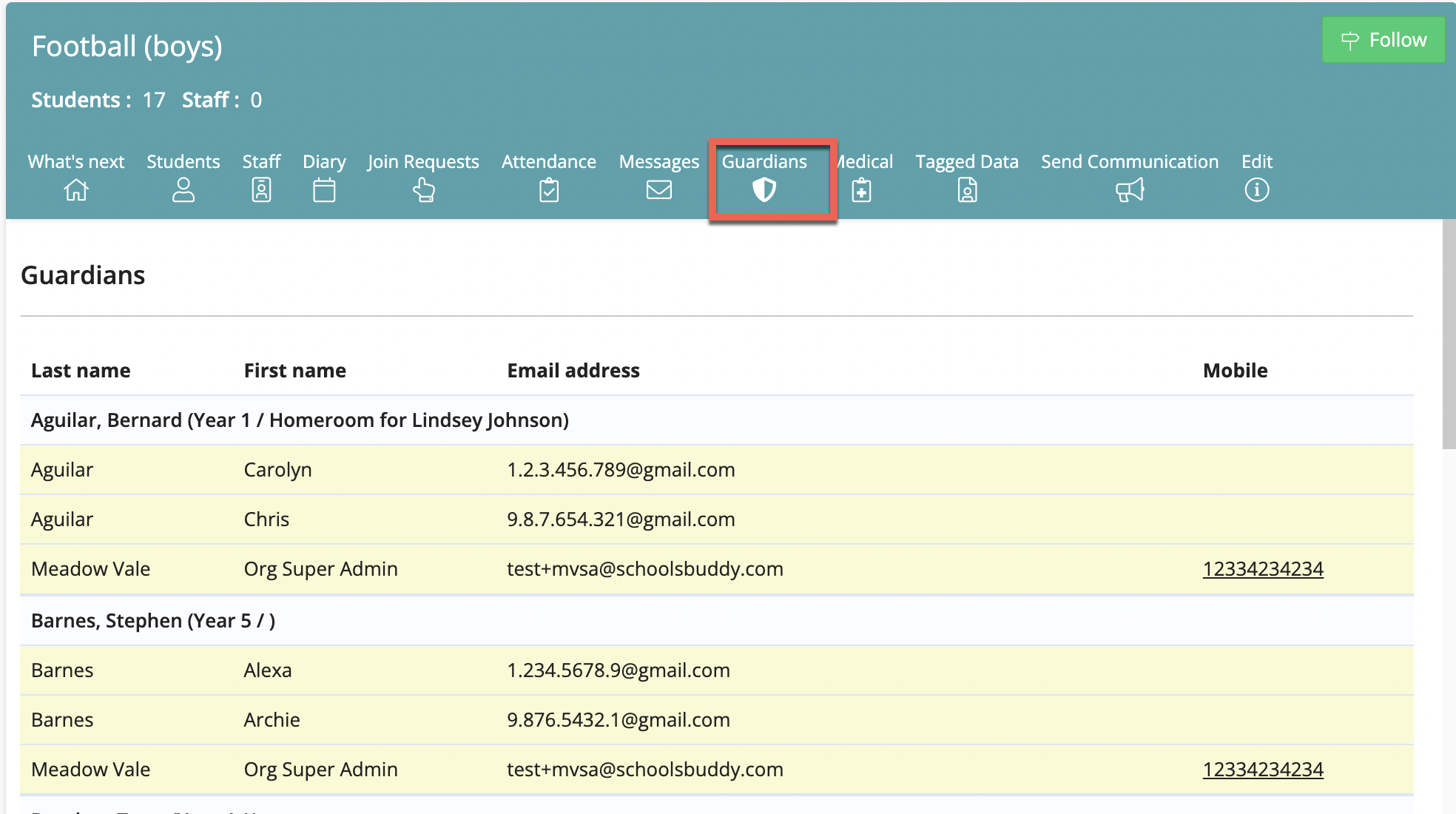Select the Guardians shield icon
Viewport: 1456px width, 814px height.
(764, 190)
